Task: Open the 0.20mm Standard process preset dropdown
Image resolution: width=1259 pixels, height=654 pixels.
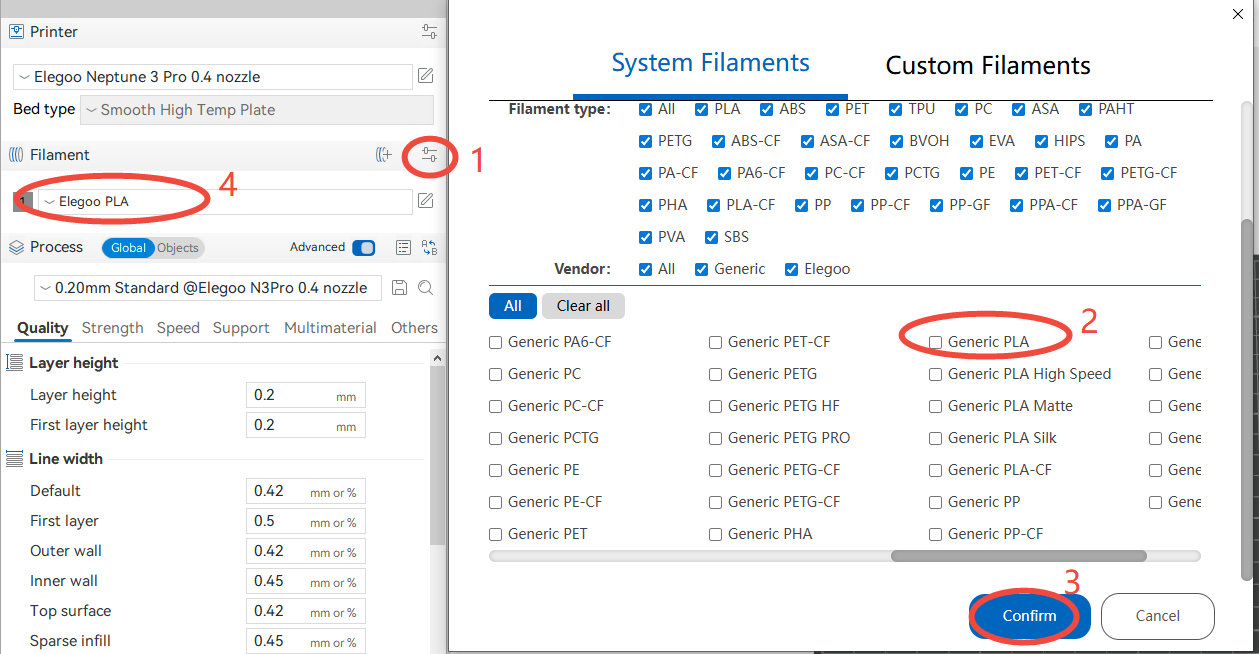Action: (x=207, y=288)
